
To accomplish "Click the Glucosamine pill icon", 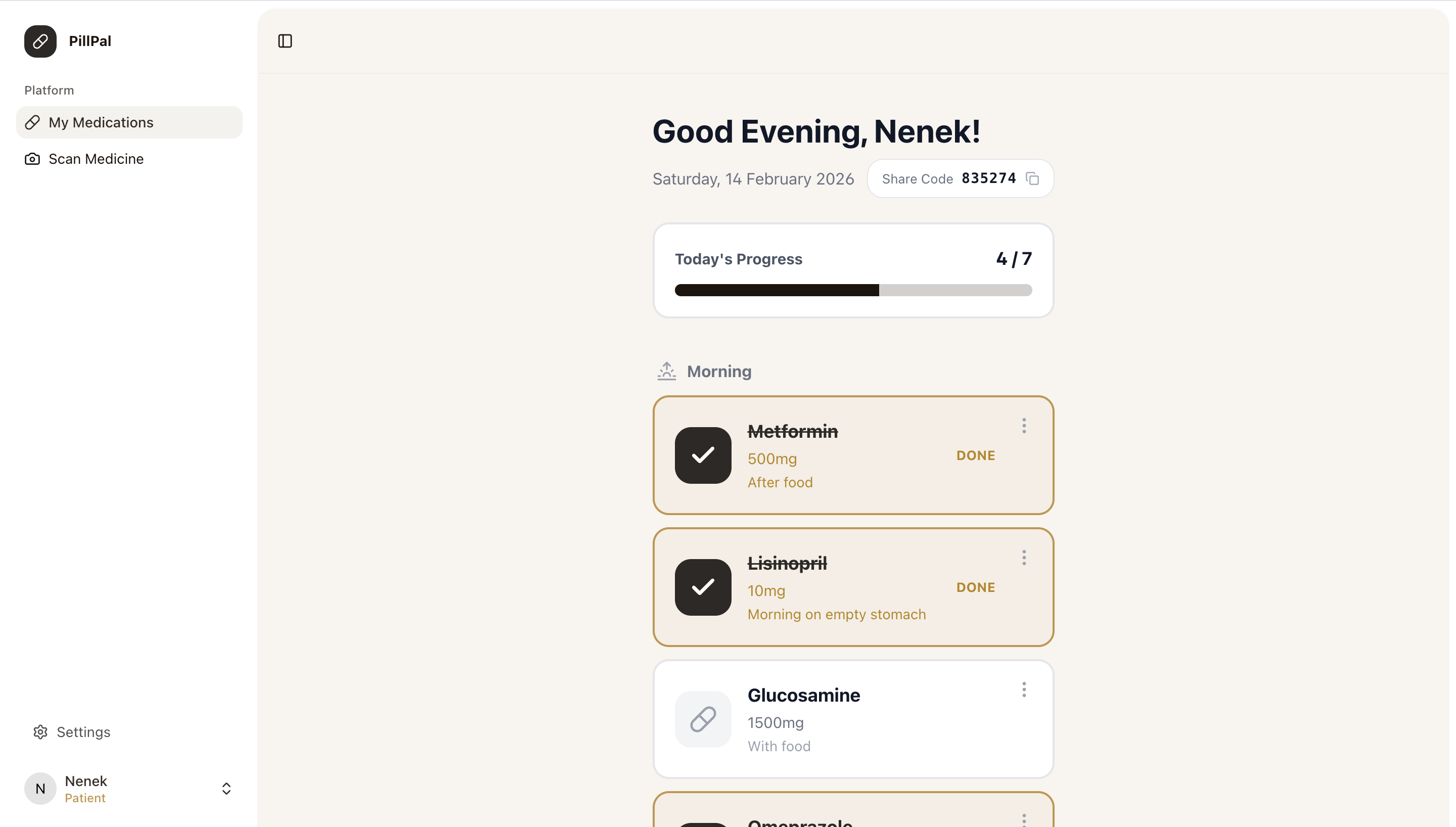I will tap(702, 719).
